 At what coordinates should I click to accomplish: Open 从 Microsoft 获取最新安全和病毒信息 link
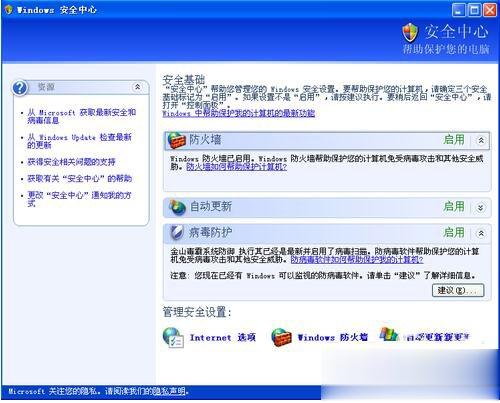82,116
